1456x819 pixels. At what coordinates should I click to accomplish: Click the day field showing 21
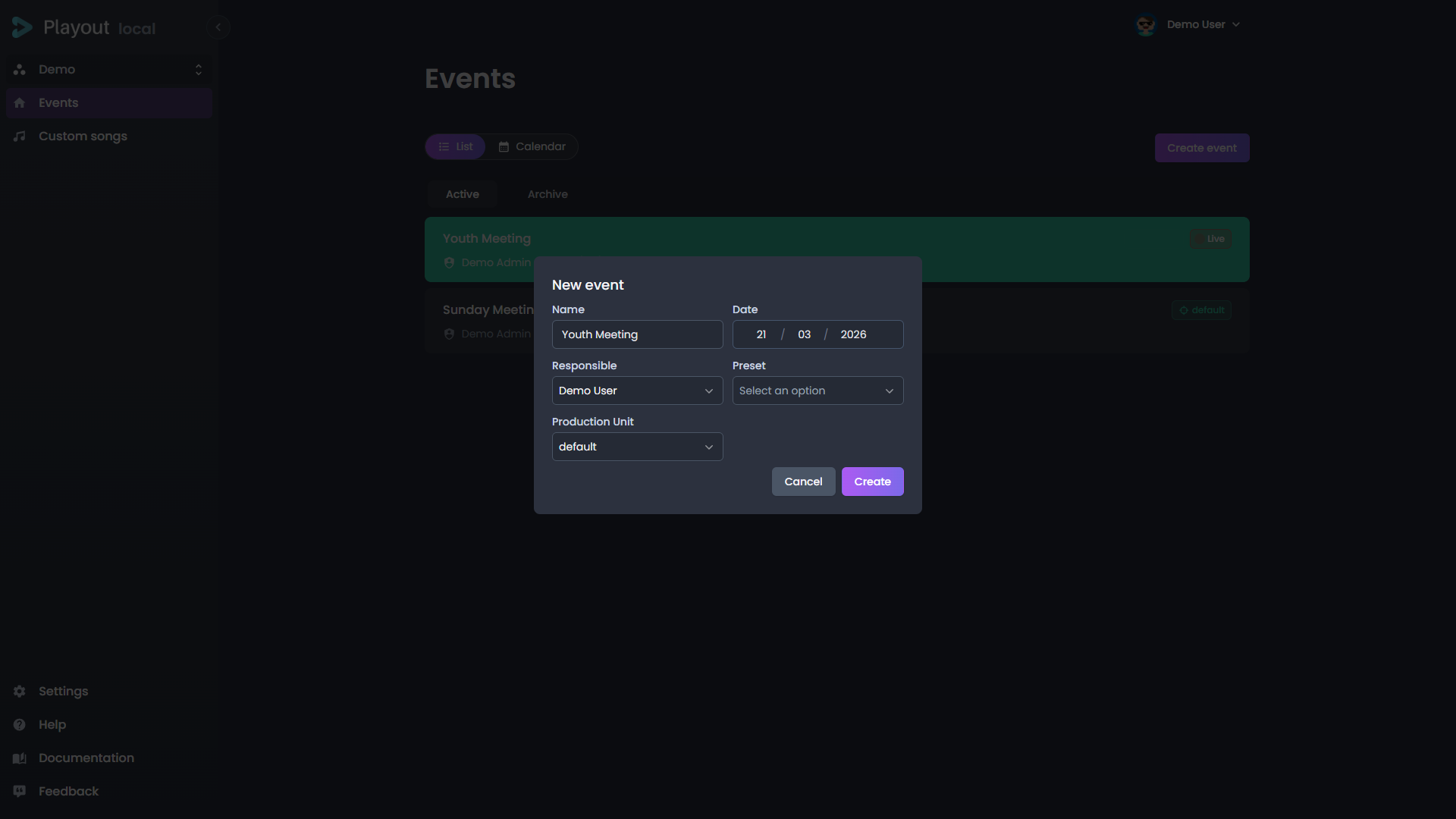coord(761,334)
